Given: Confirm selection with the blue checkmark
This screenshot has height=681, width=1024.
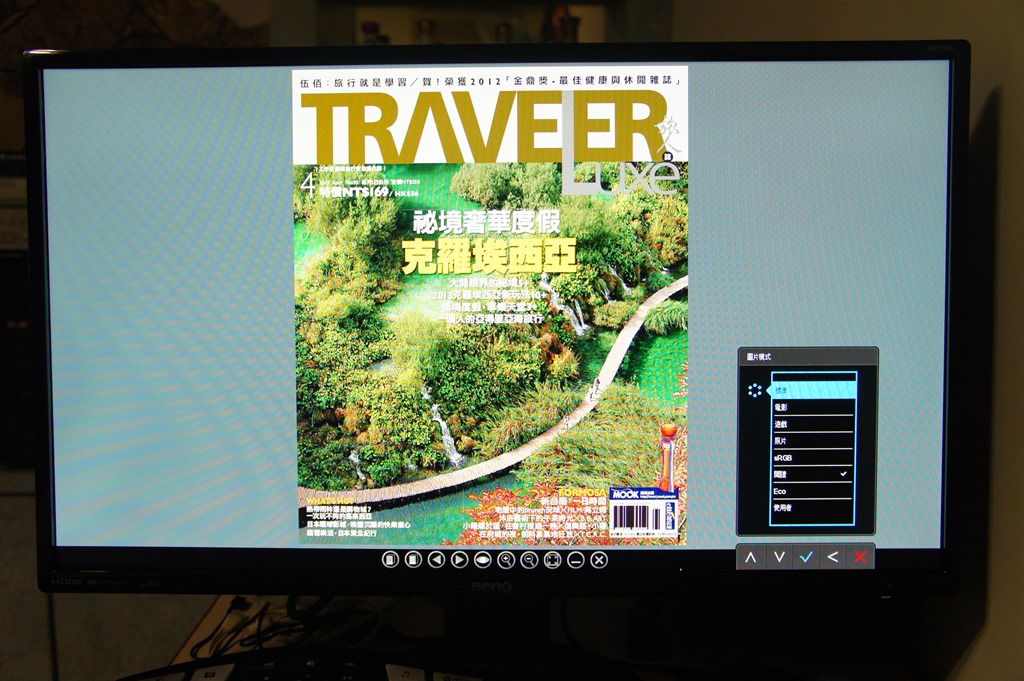Looking at the screenshot, I should [x=807, y=557].
